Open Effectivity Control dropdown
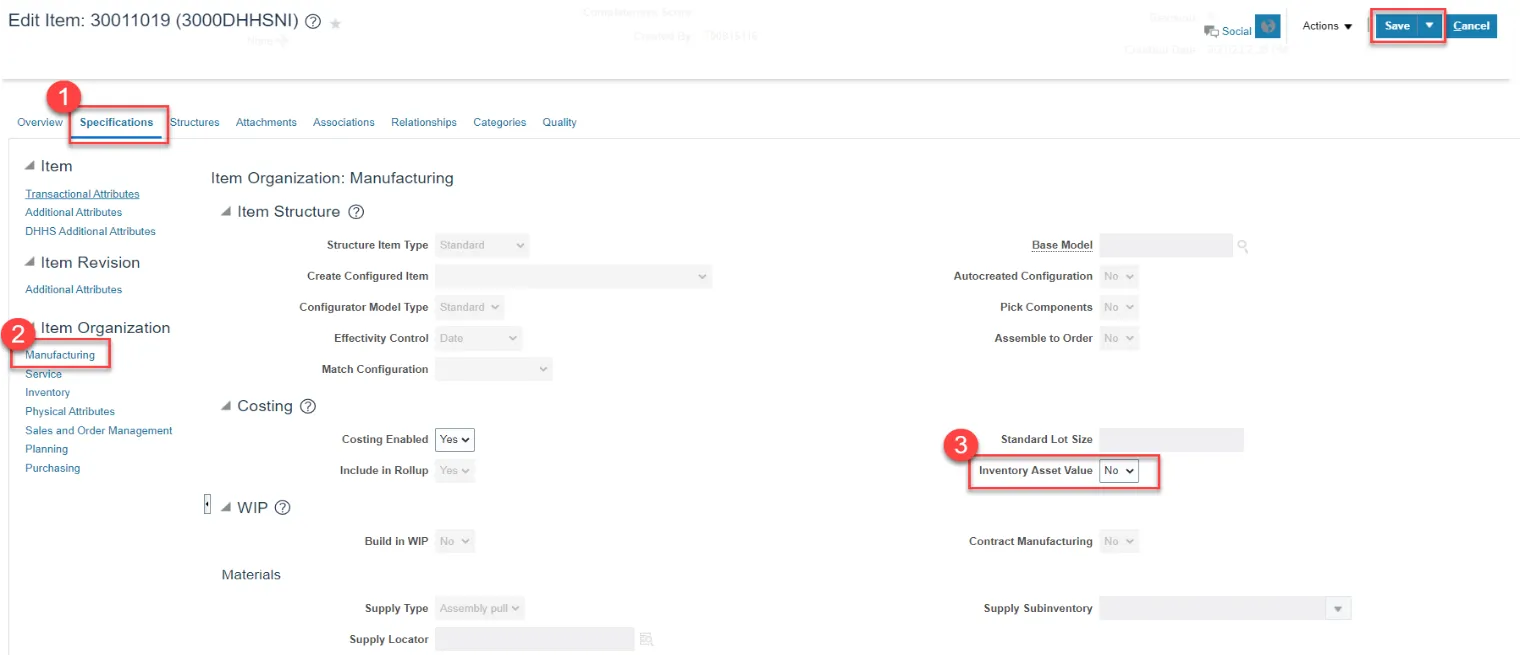This screenshot has width=1520, height=655. pyautogui.click(x=479, y=338)
